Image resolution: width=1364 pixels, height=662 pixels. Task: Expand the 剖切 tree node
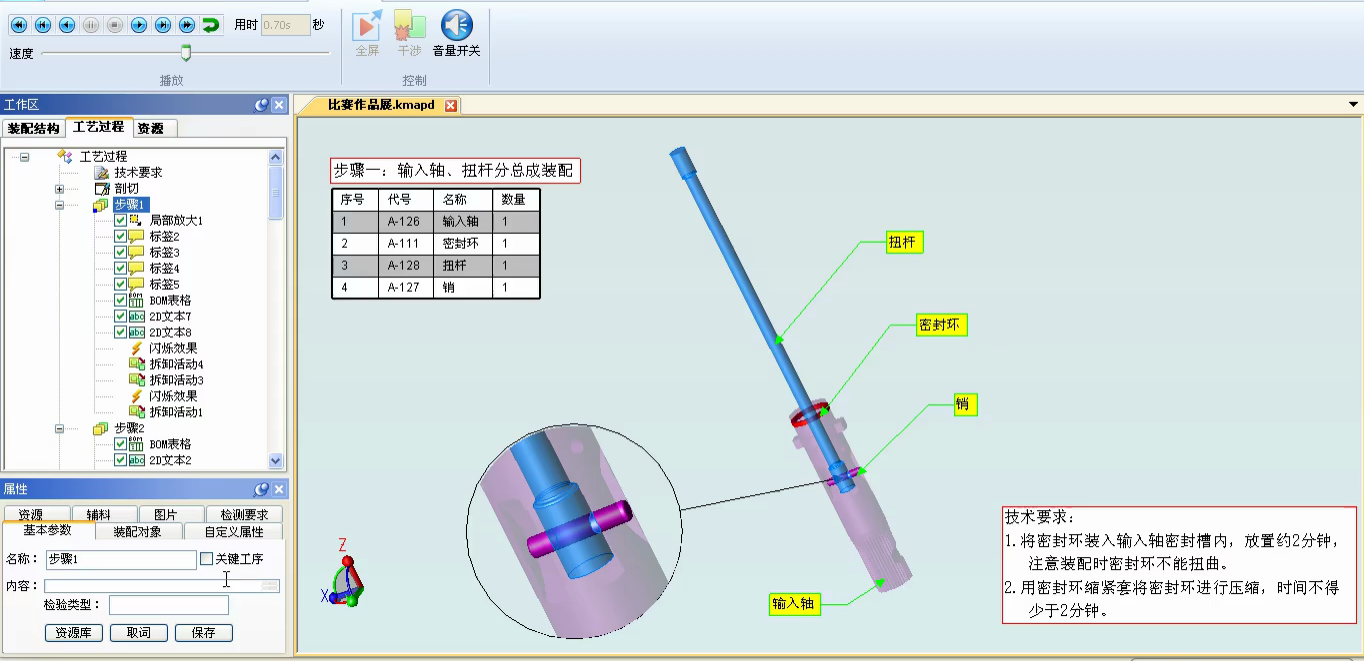click(60, 189)
